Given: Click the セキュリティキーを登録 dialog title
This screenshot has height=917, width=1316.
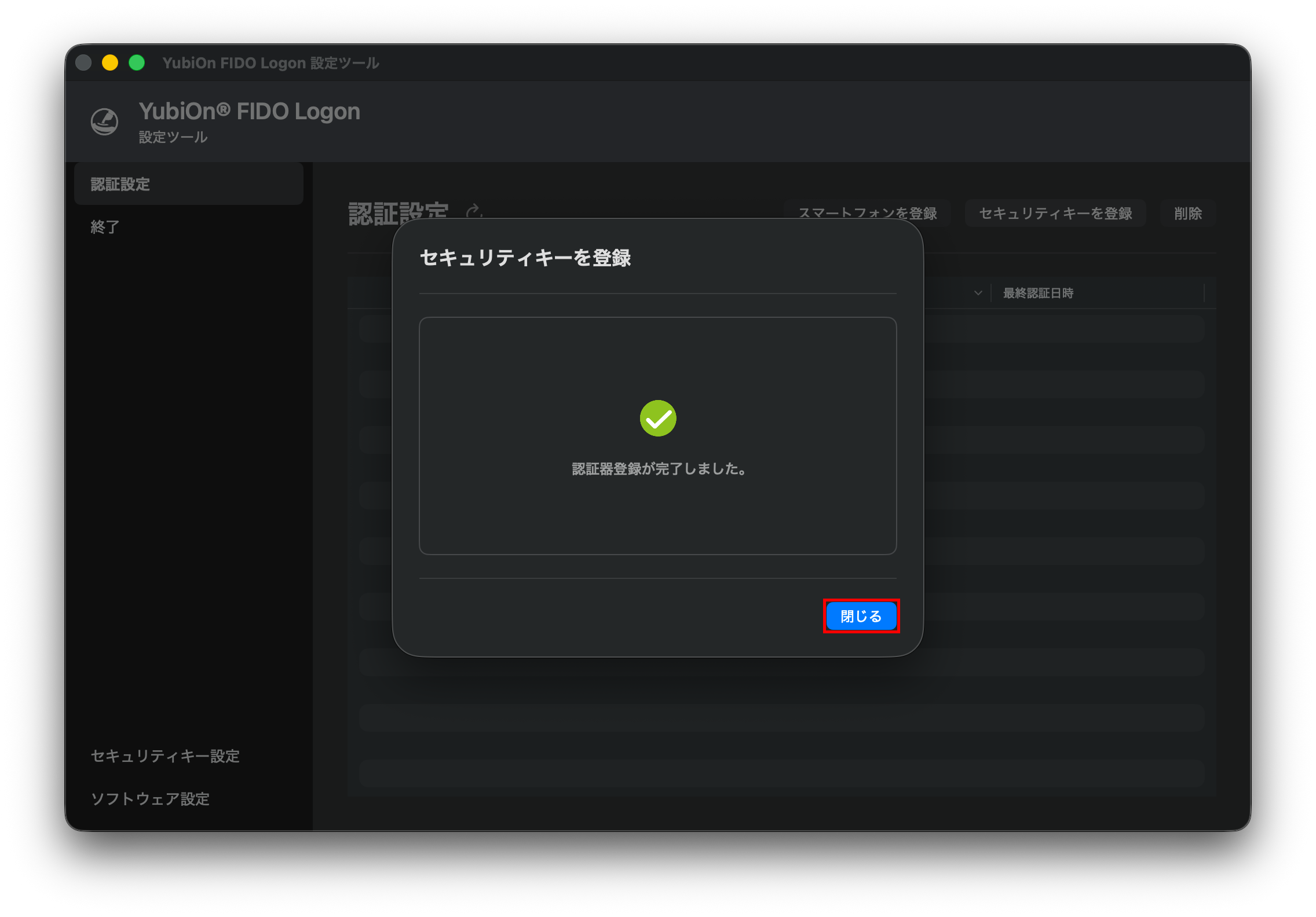Looking at the screenshot, I should click(x=525, y=258).
